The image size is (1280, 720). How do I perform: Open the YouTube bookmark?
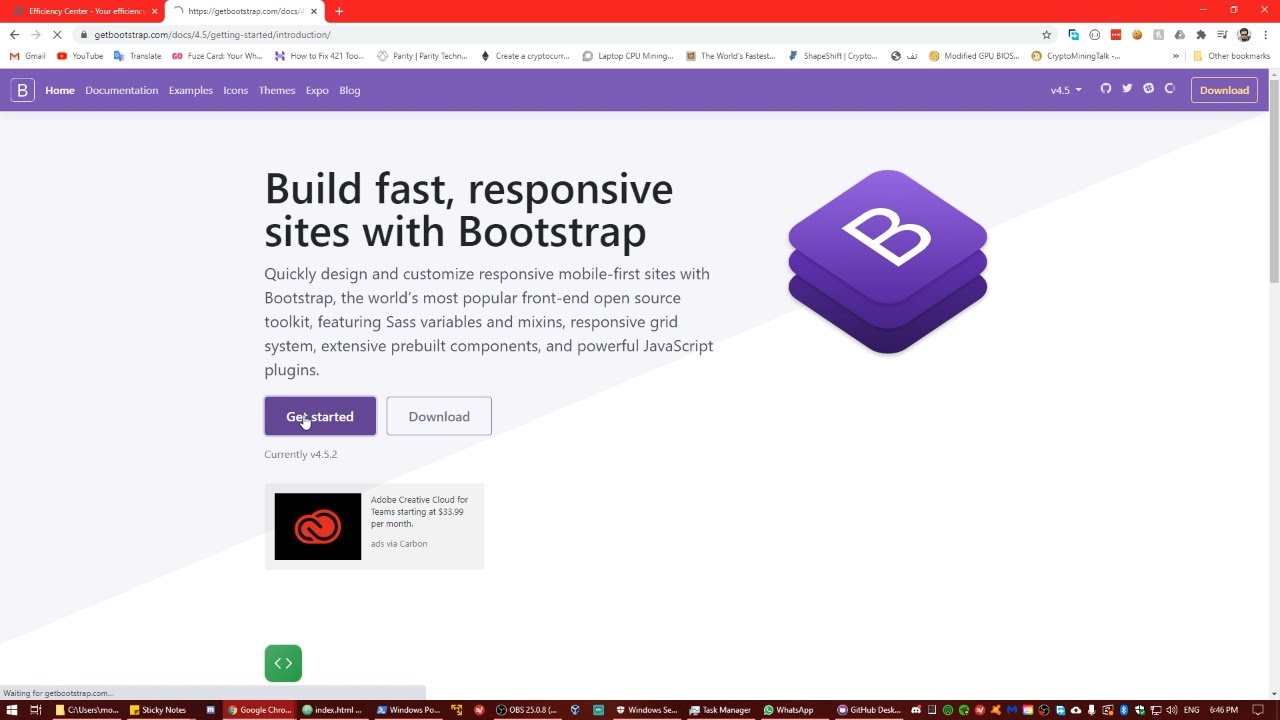click(80, 56)
